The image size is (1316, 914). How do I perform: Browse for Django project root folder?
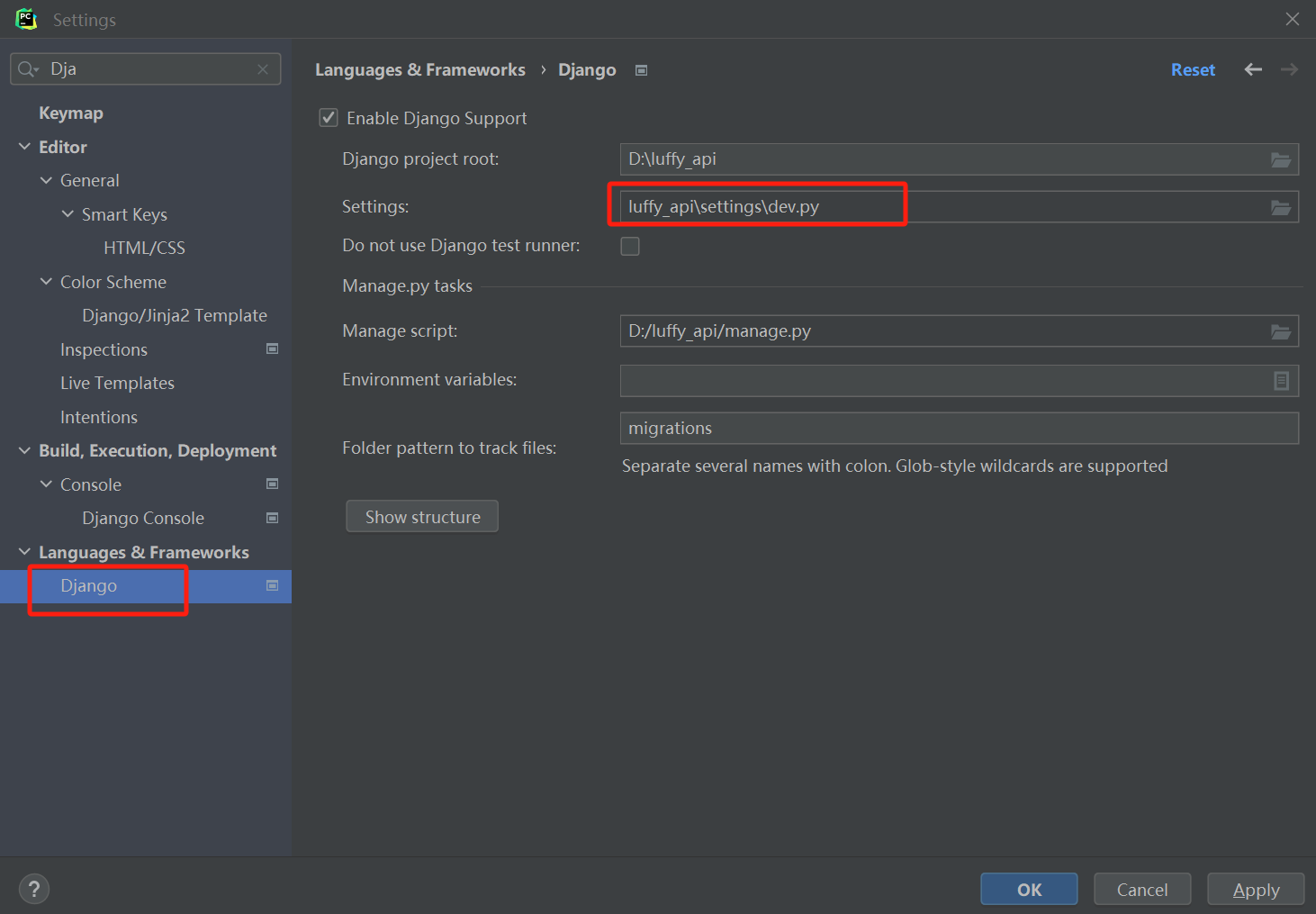pyautogui.click(x=1281, y=159)
